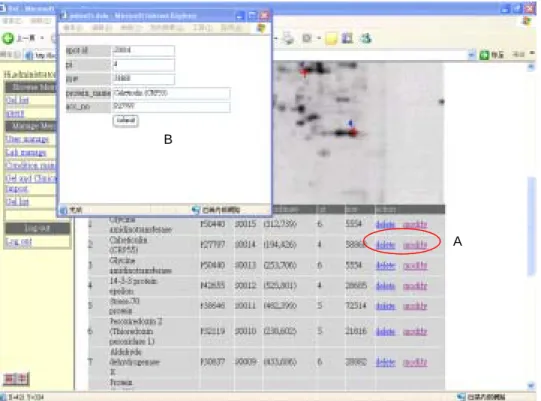Click the Submit button in popup form
The image size is (541, 401).
[126, 120]
